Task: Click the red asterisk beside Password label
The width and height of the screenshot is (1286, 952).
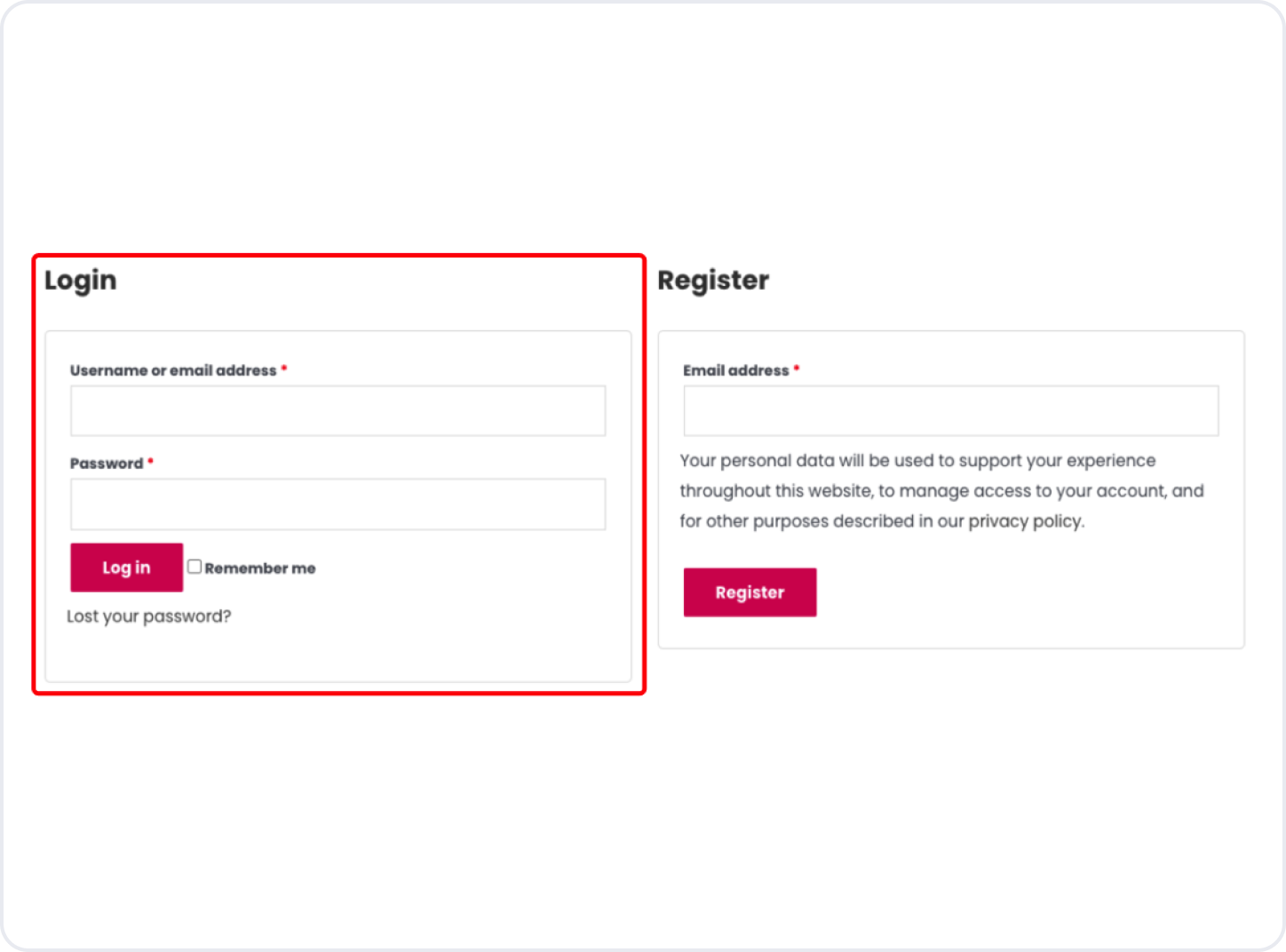Action: [151, 462]
